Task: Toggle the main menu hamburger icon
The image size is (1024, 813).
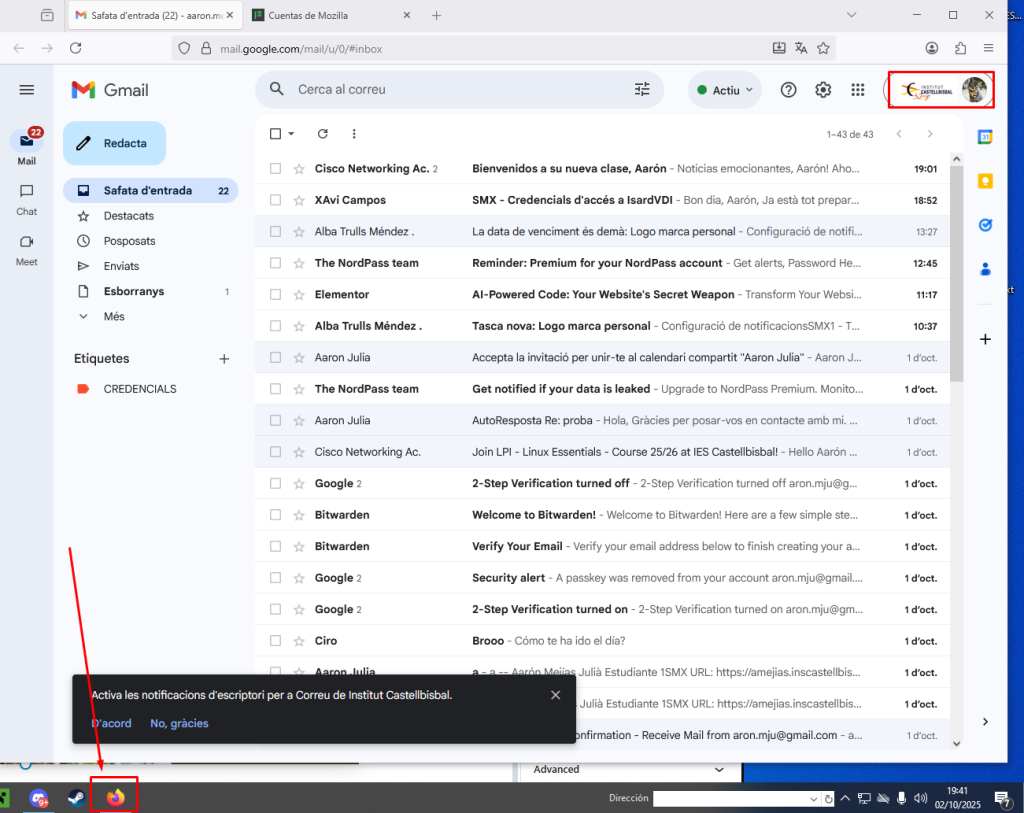Action: point(27,90)
